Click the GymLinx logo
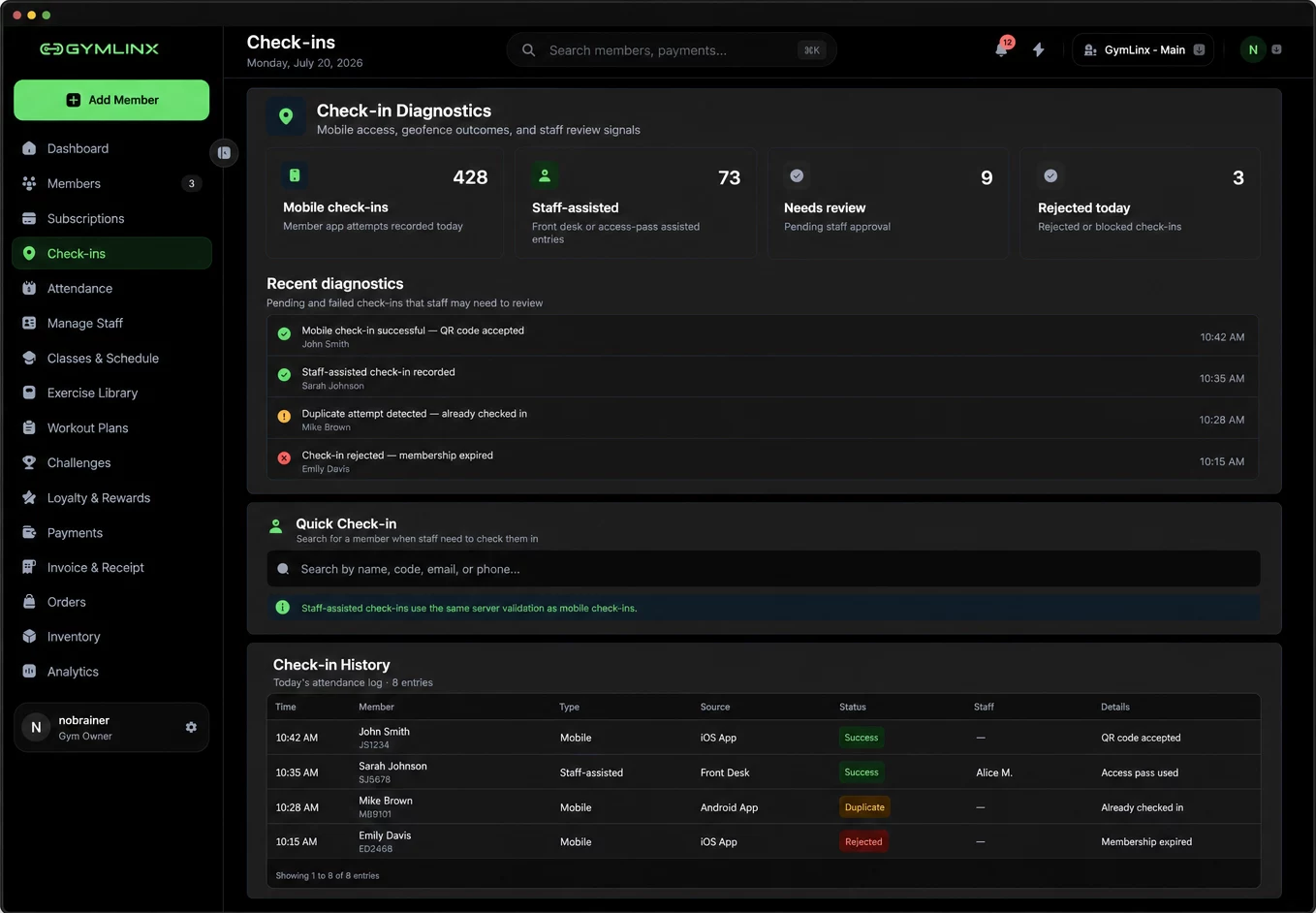1316x913 pixels. coord(99,48)
